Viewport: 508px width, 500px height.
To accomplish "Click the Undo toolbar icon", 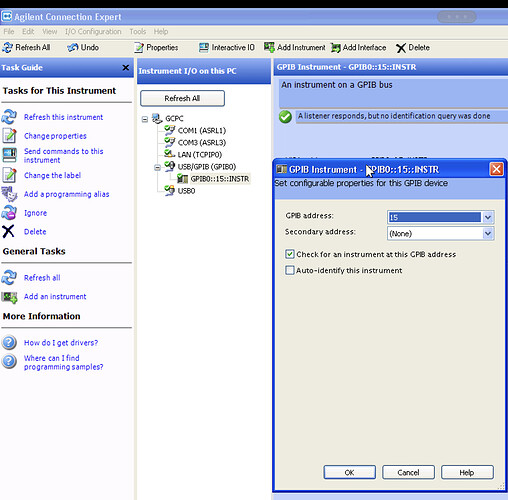I will [72, 48].
